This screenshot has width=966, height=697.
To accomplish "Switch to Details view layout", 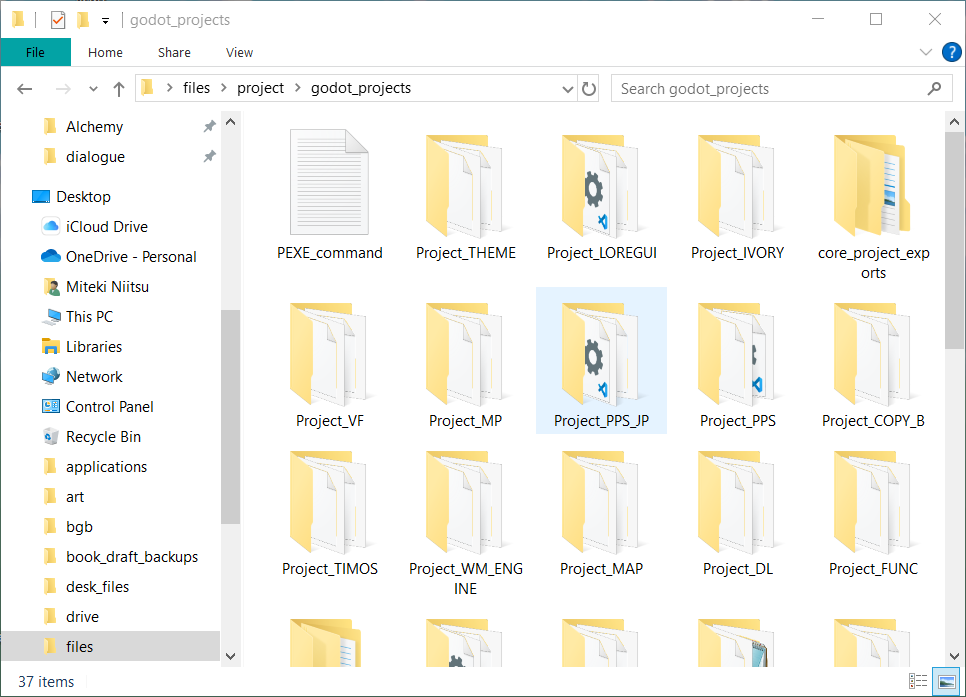I will (x=918, y=681).
